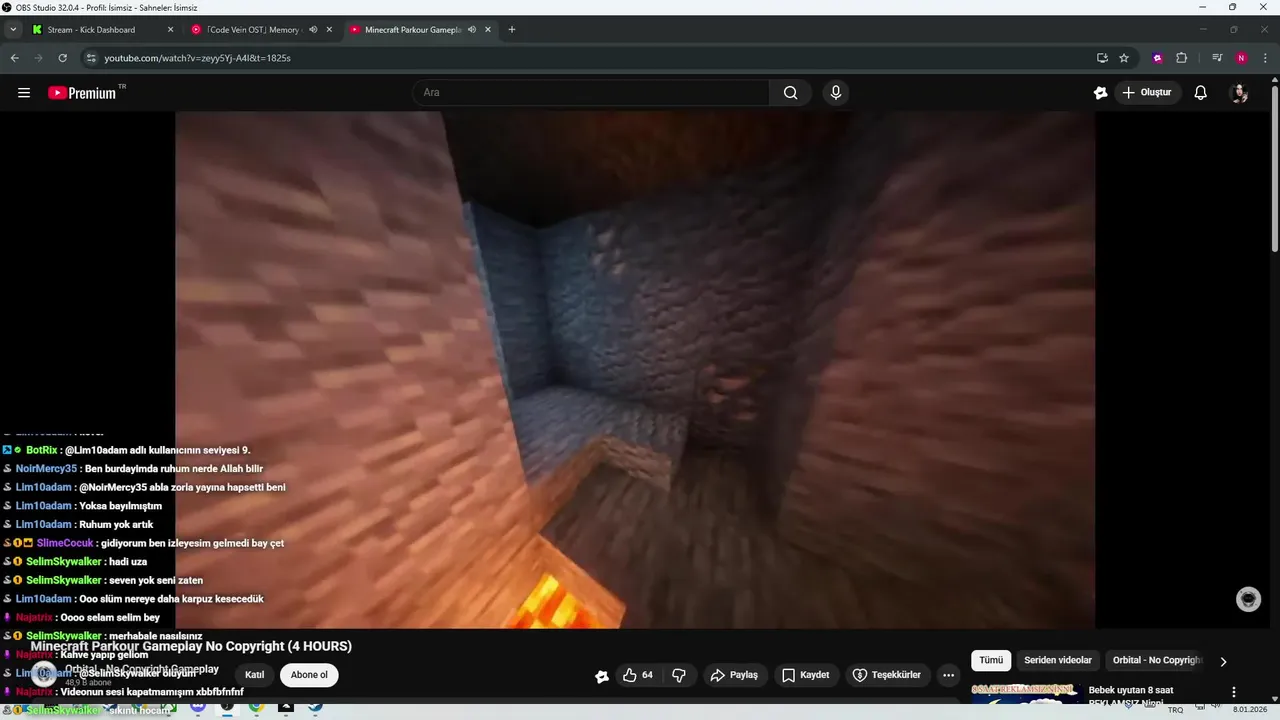Click chat username BotRix
The image size is (1280, 720).
42,450
